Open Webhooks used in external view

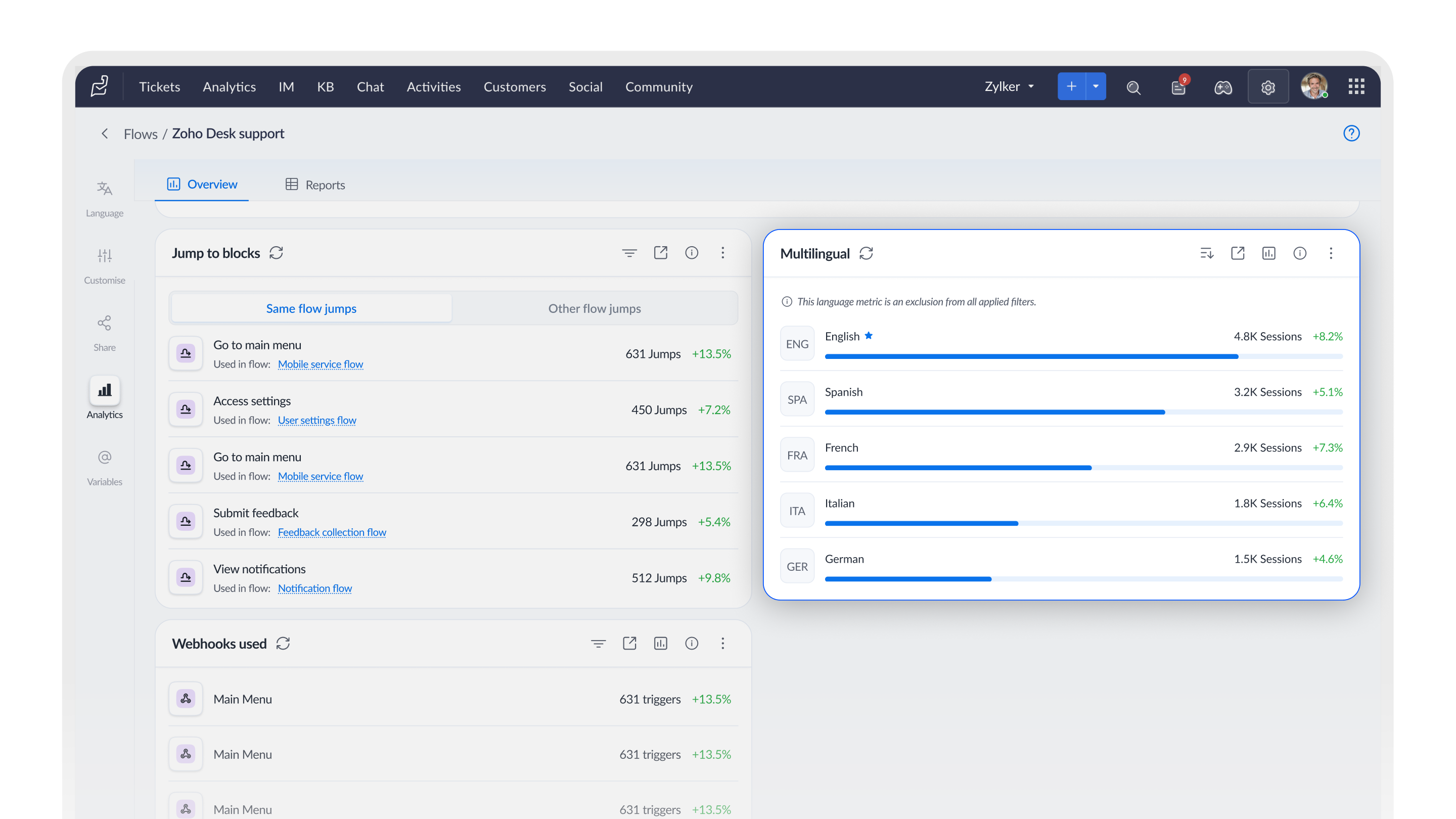pos(629,643)
